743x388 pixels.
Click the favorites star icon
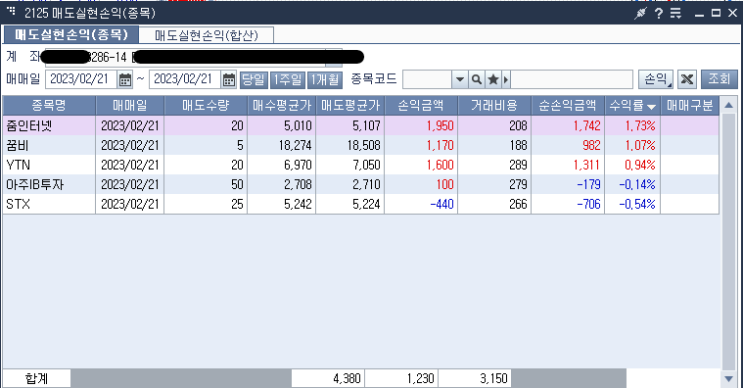(x=493, y=79)
